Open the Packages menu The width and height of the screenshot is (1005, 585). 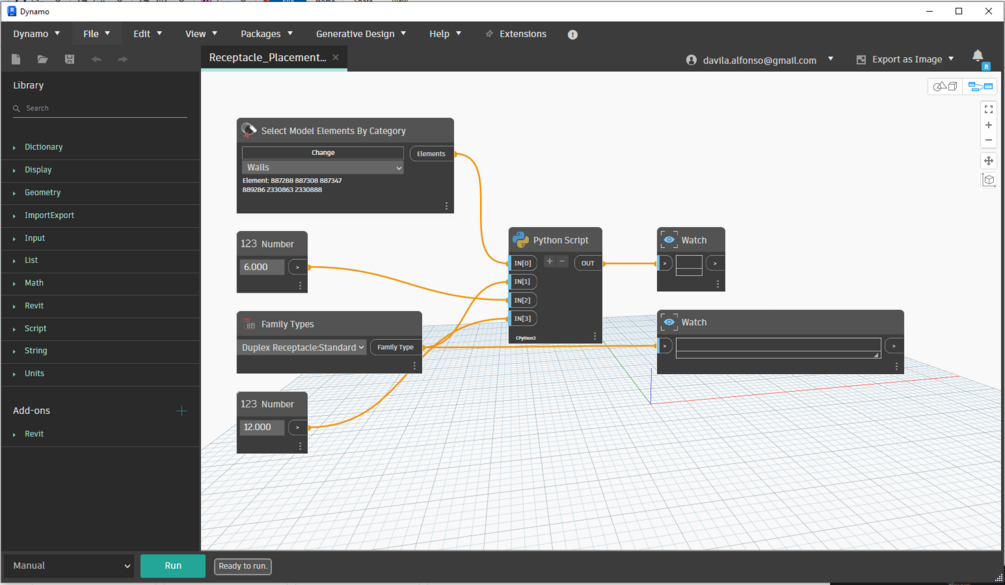267,34
